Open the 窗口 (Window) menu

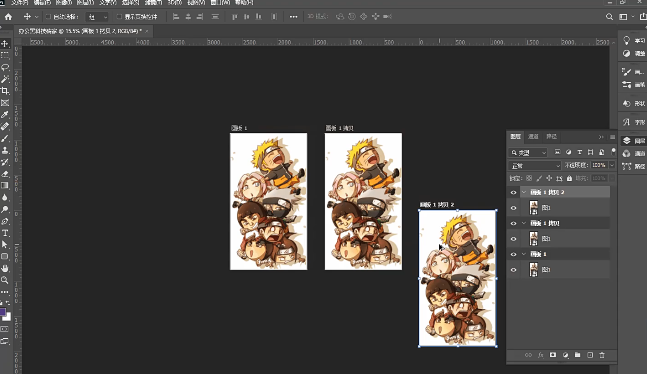pyautogui.click(x=220, y=2)
